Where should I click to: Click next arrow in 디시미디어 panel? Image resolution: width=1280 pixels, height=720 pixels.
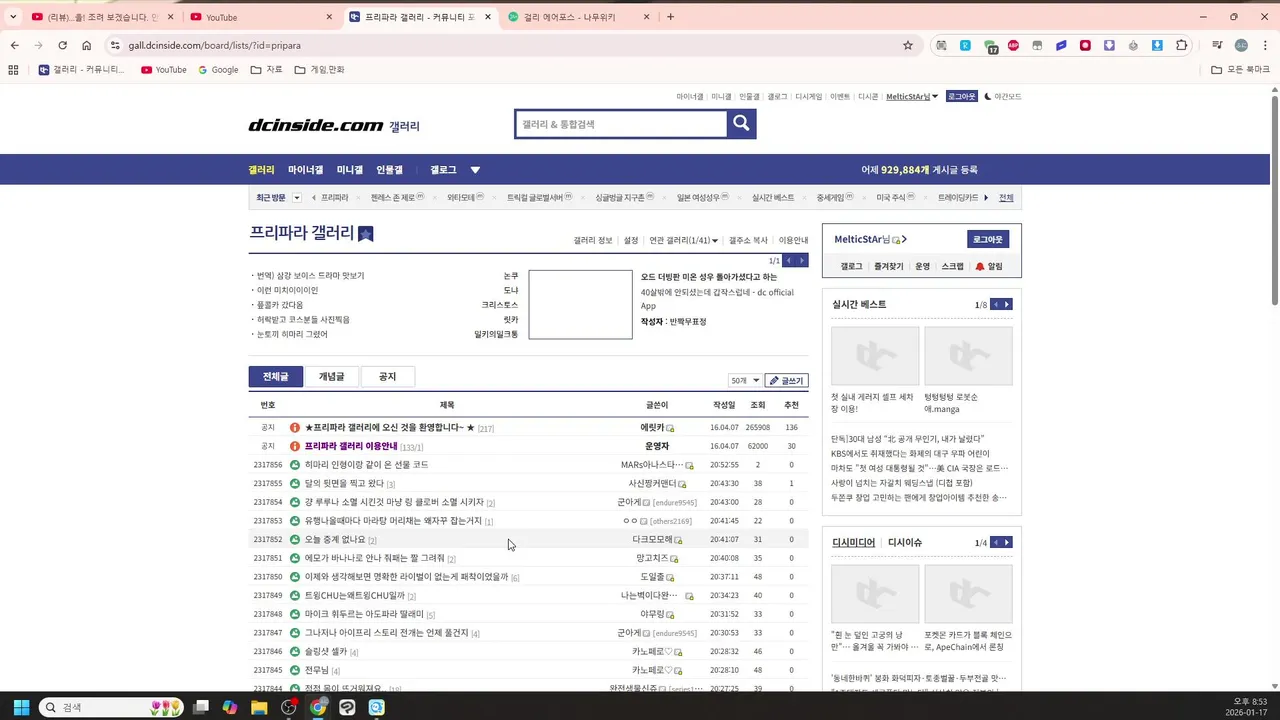click(x=1007, y=542)
